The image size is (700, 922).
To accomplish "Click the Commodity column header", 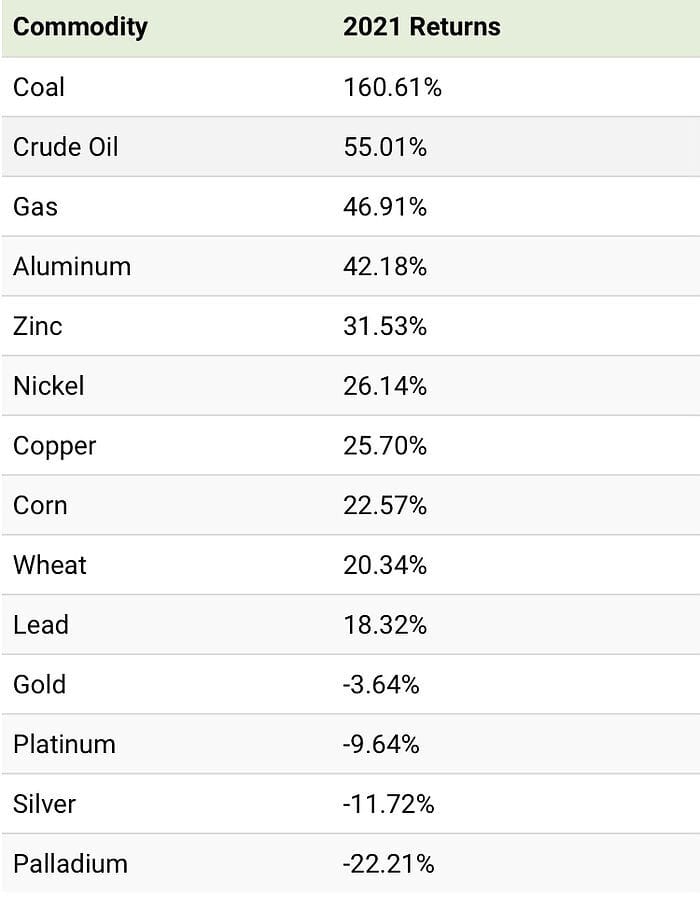I will click(80, 28).
